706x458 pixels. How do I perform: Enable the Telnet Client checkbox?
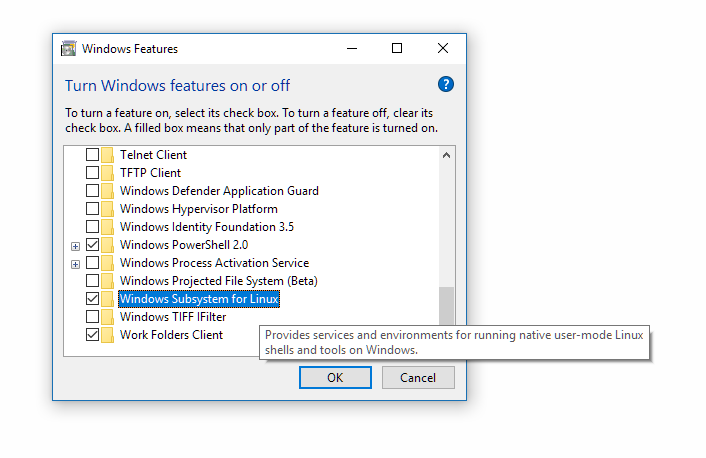pos(92,154)
